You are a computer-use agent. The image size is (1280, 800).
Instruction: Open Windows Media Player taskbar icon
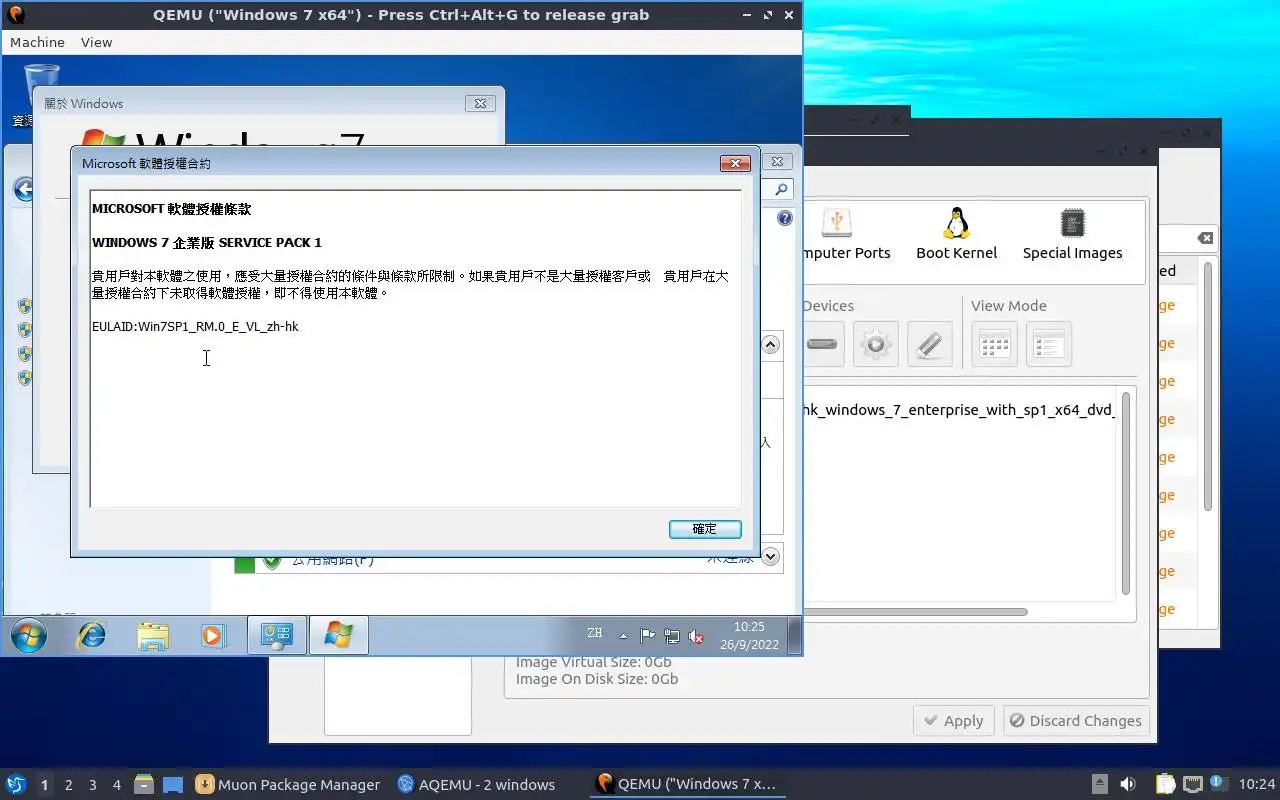[x=213, y=635]
